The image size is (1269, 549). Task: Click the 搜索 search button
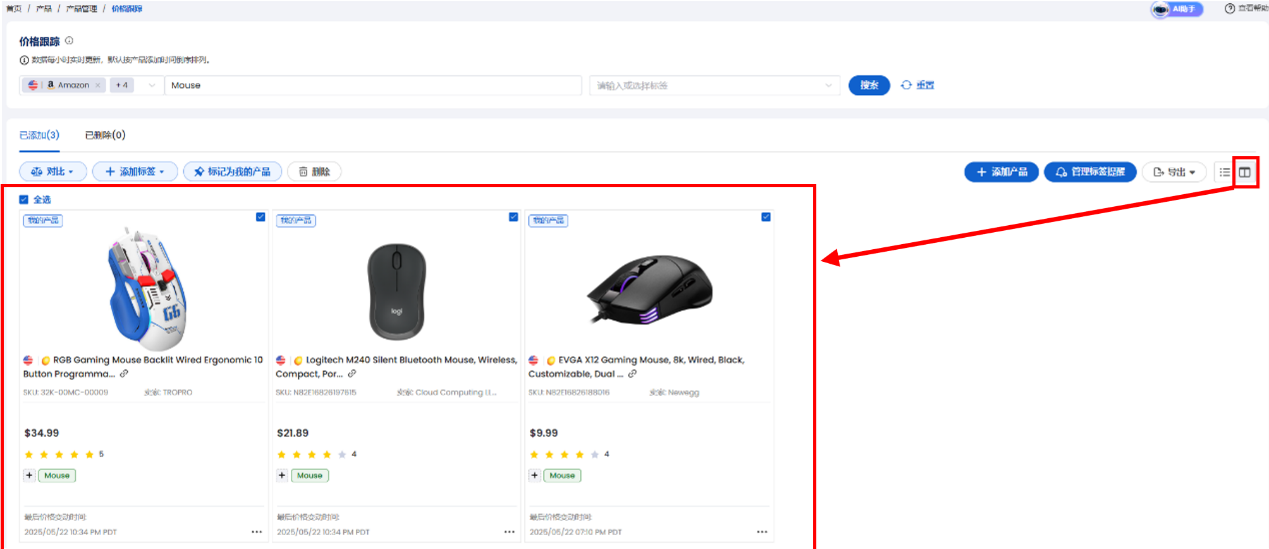(x=869, y=86)
